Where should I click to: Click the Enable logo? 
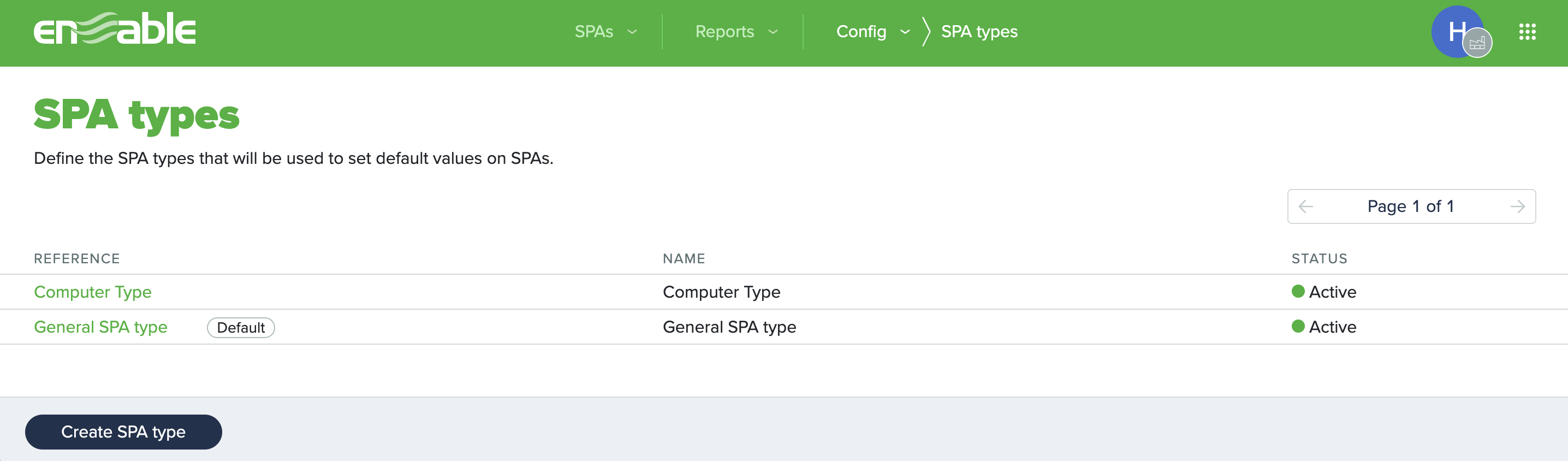(115, 29)
